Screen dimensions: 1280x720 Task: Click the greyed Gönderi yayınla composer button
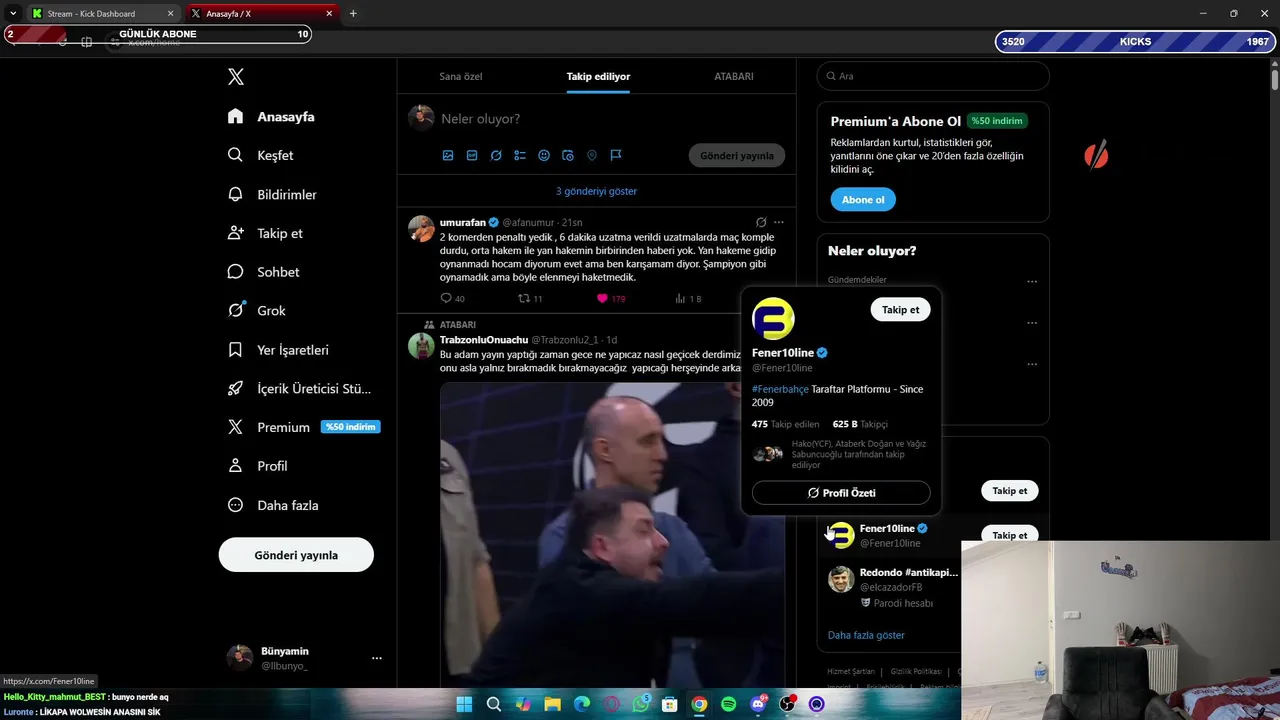tap(737, 156)
